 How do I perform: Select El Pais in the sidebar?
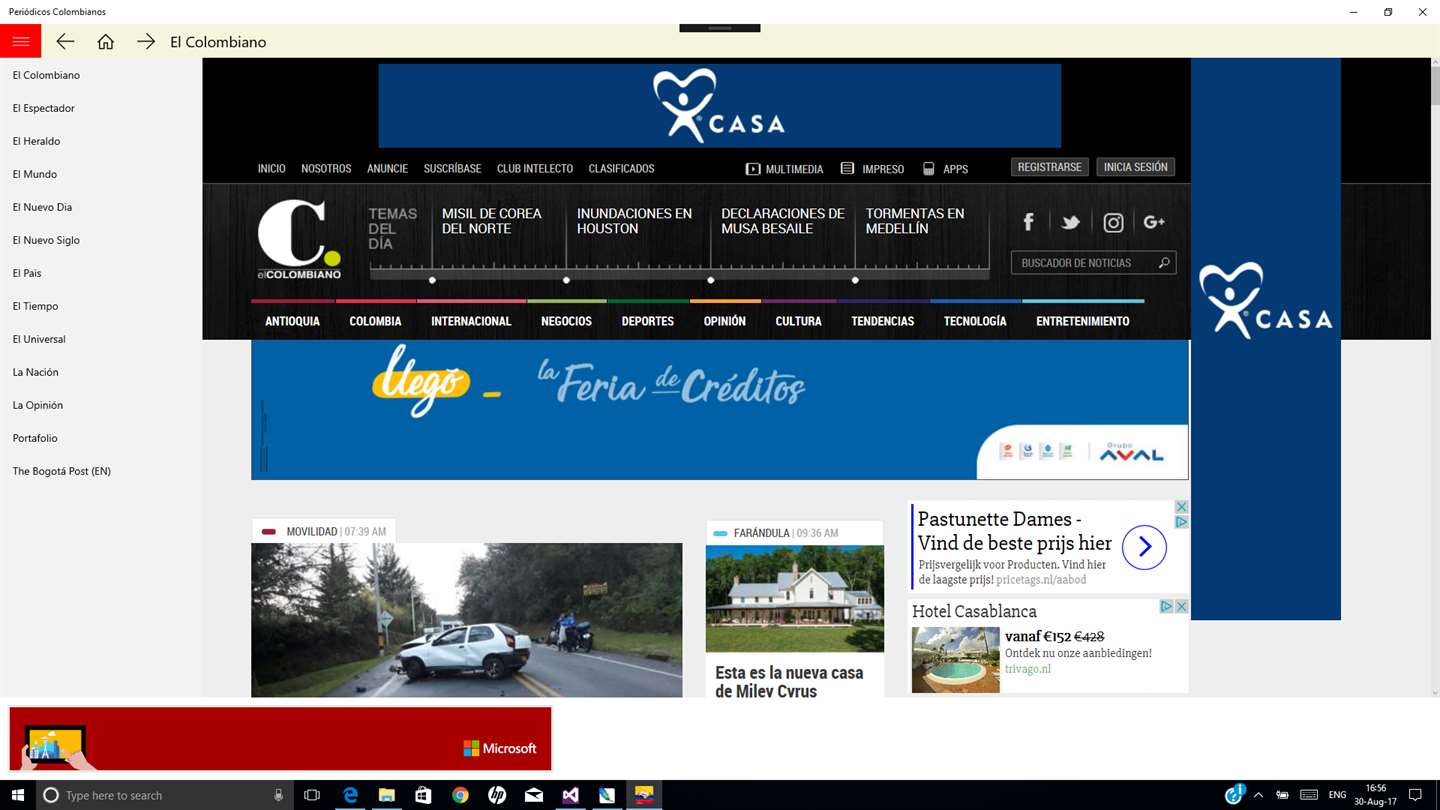27,273
